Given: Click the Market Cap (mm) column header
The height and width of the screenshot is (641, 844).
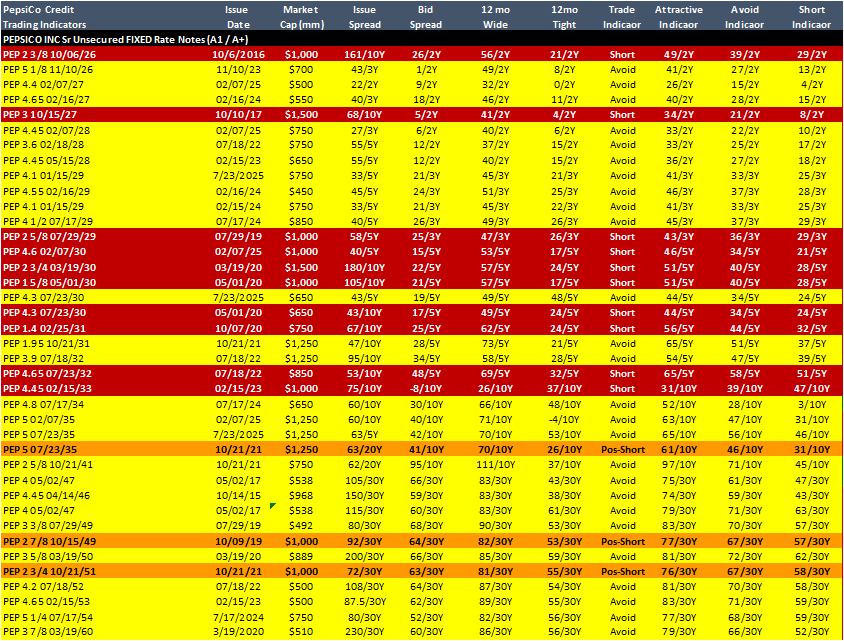Looking at the screenshot, I should [x=301, y=17].
